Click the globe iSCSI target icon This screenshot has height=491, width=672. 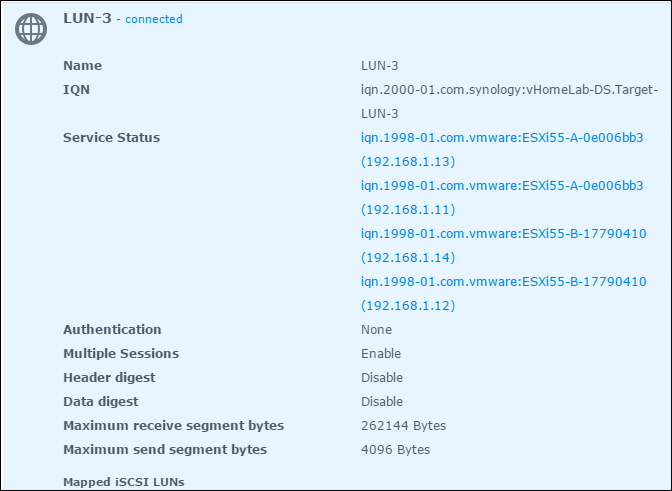(x=31, y=29)
